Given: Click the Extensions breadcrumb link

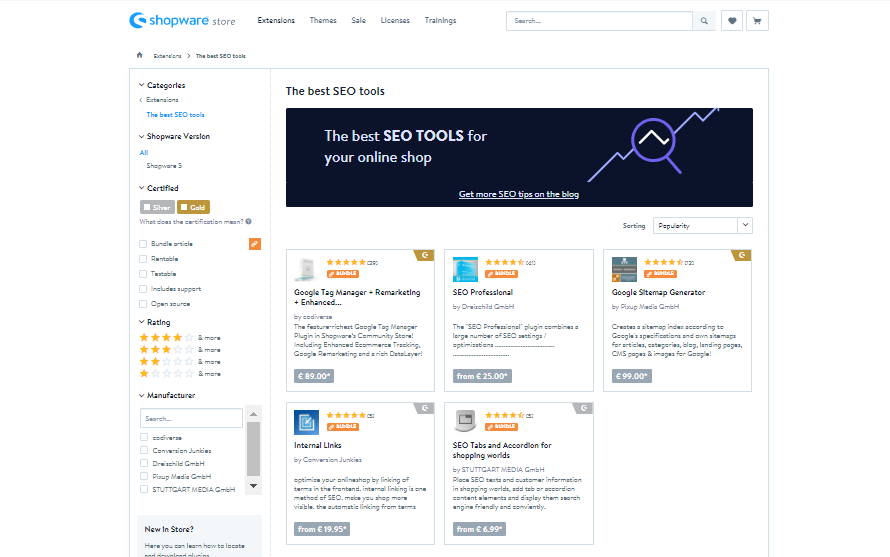Looking at the screenshot, I should tap(167, 56).
